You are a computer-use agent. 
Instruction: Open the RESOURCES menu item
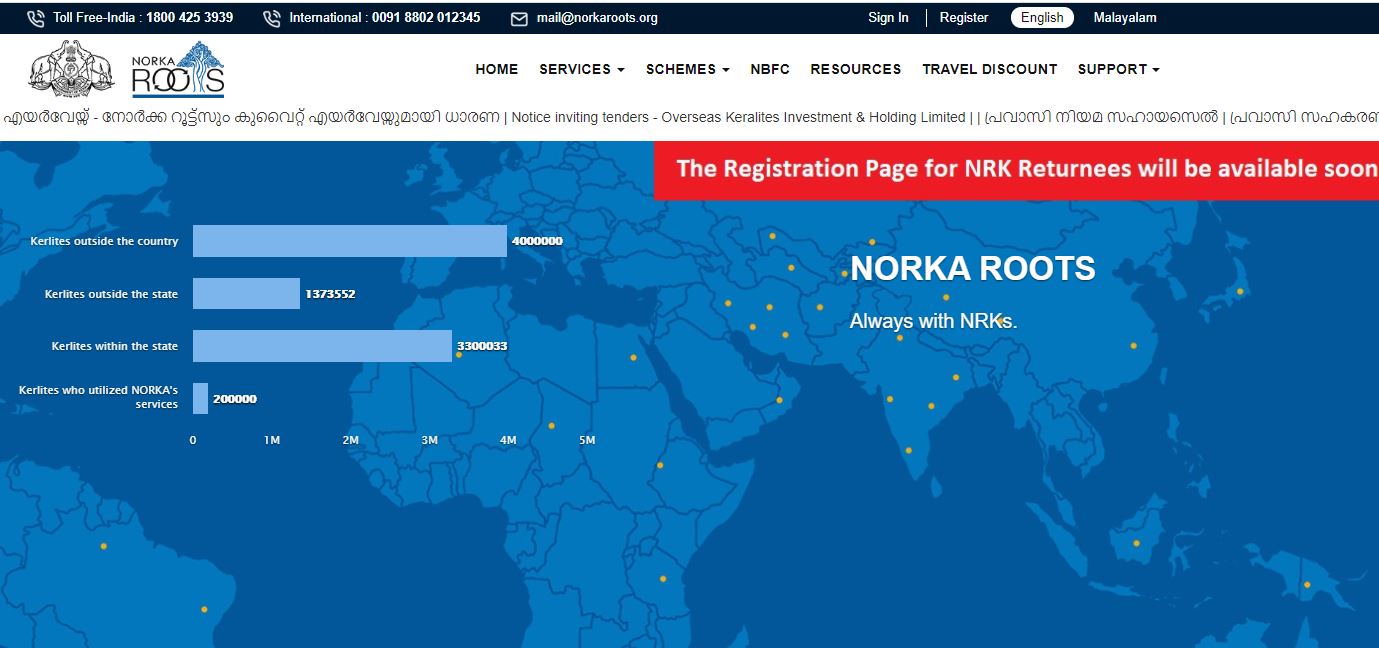point(856,69)
